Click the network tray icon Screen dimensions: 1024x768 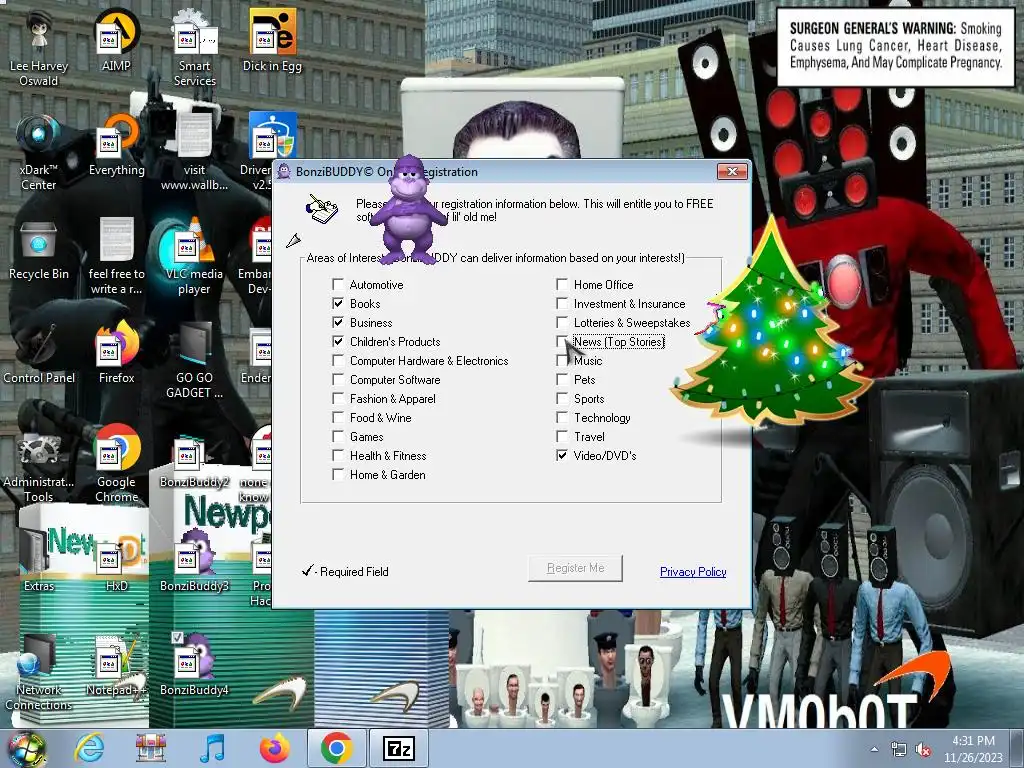coord(899,750)
